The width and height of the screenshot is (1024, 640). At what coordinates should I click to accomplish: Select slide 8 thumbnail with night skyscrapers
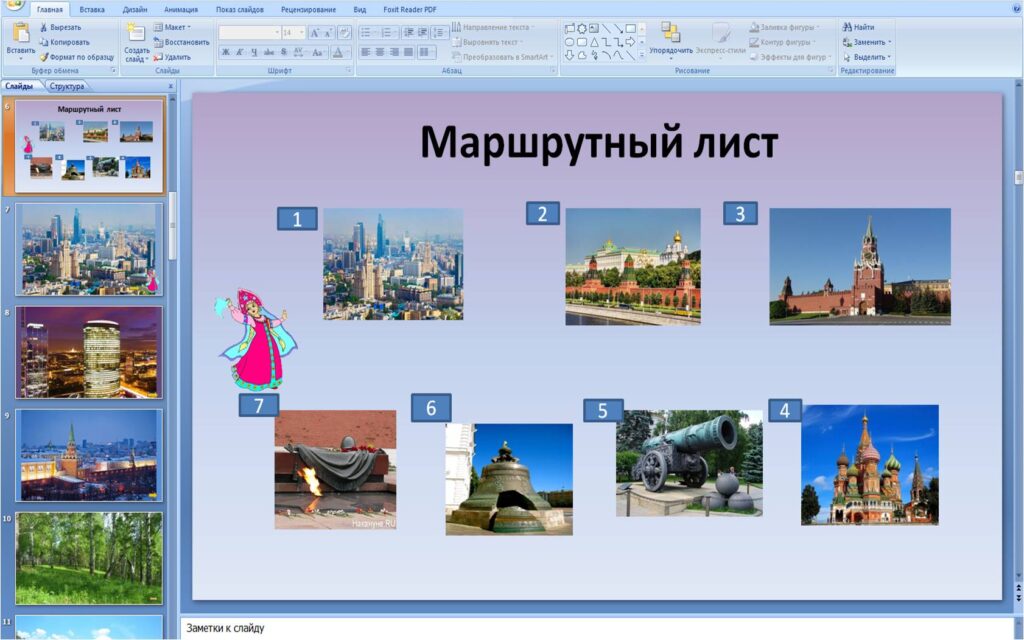click(x=89, y=352)
